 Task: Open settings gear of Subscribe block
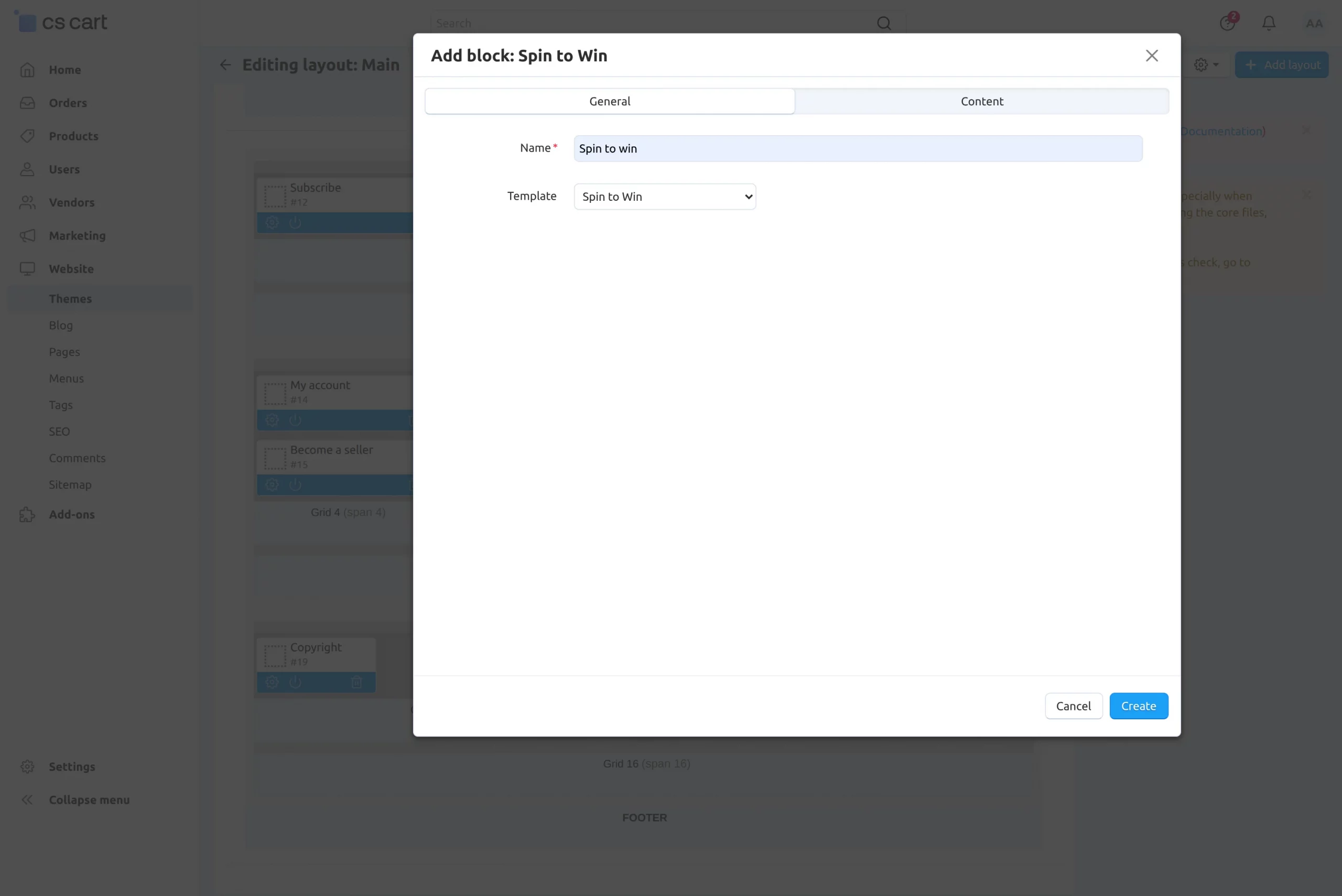pos(272,222)
